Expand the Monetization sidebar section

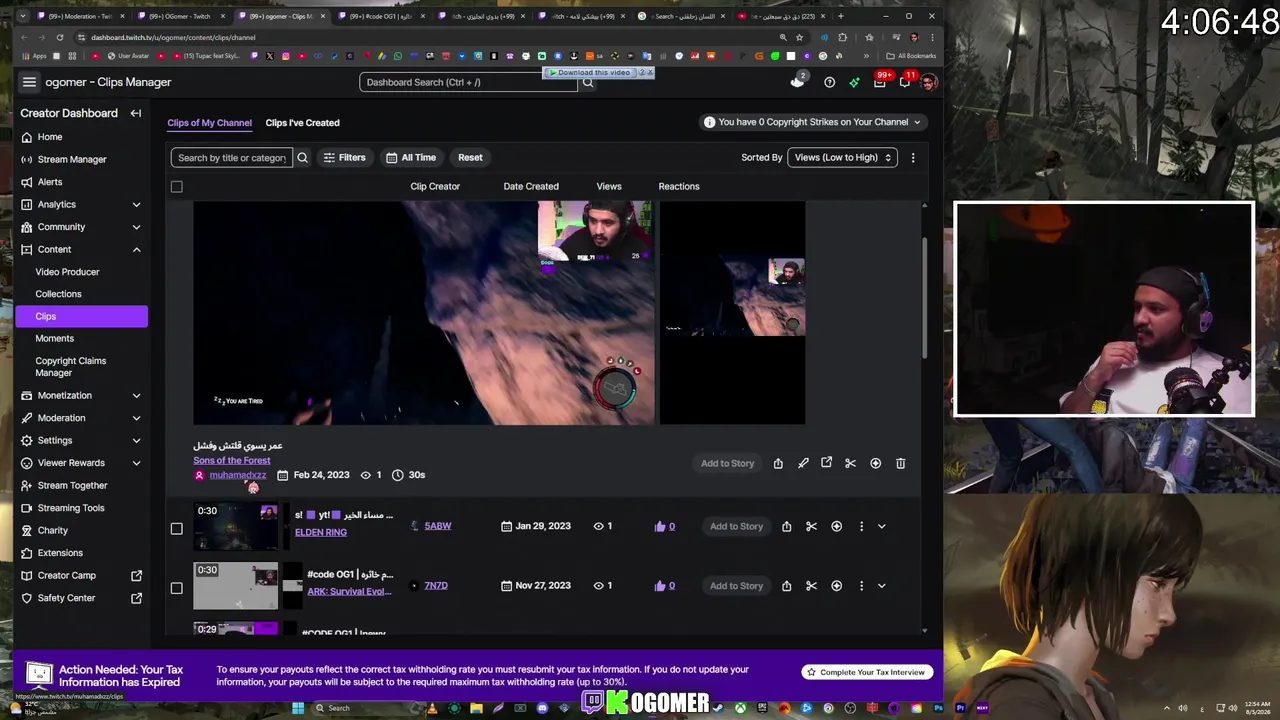(x=136, y=396)
